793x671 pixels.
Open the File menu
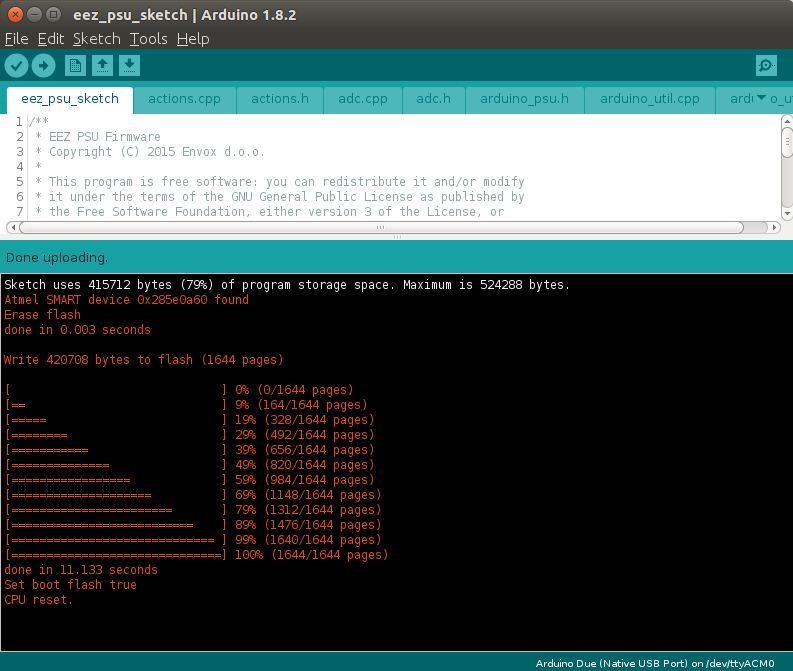(16, 39)
